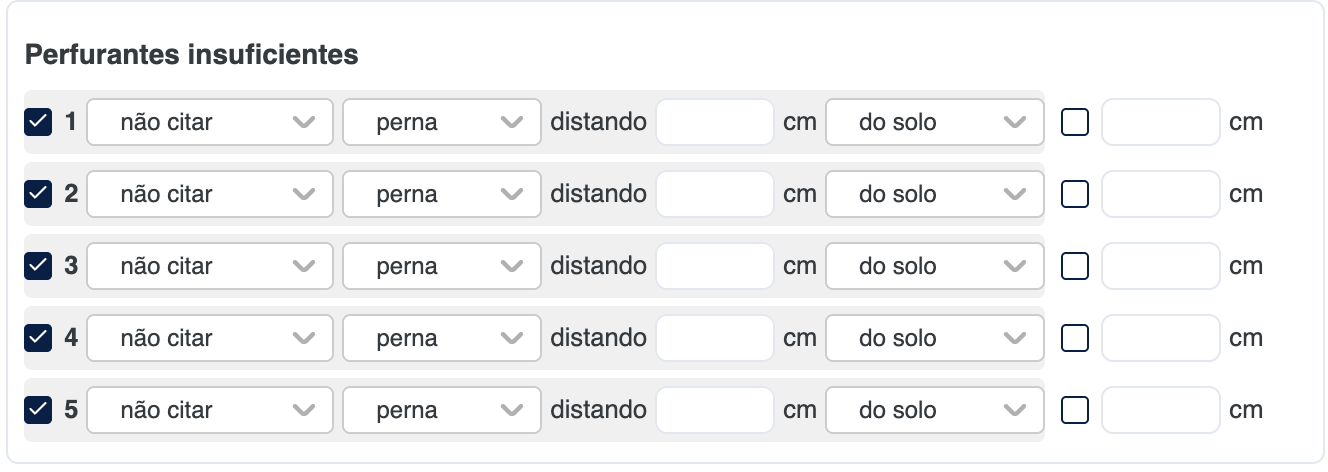The height and width of the screenshot is (472, 1328).
Task: Select the final cm field in row 5
Action: click(1161, 410)
